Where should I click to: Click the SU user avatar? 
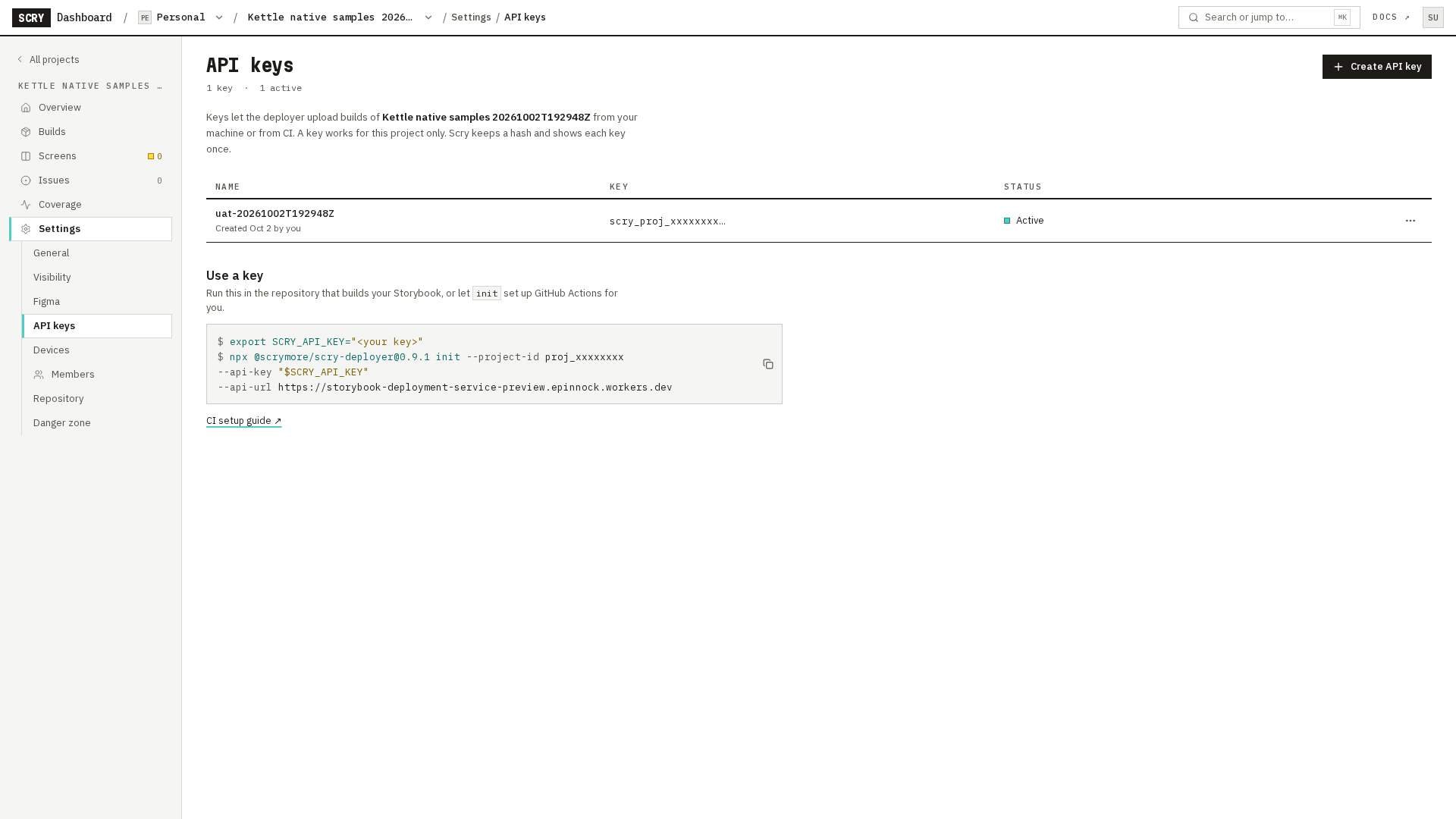[1433, 17]
